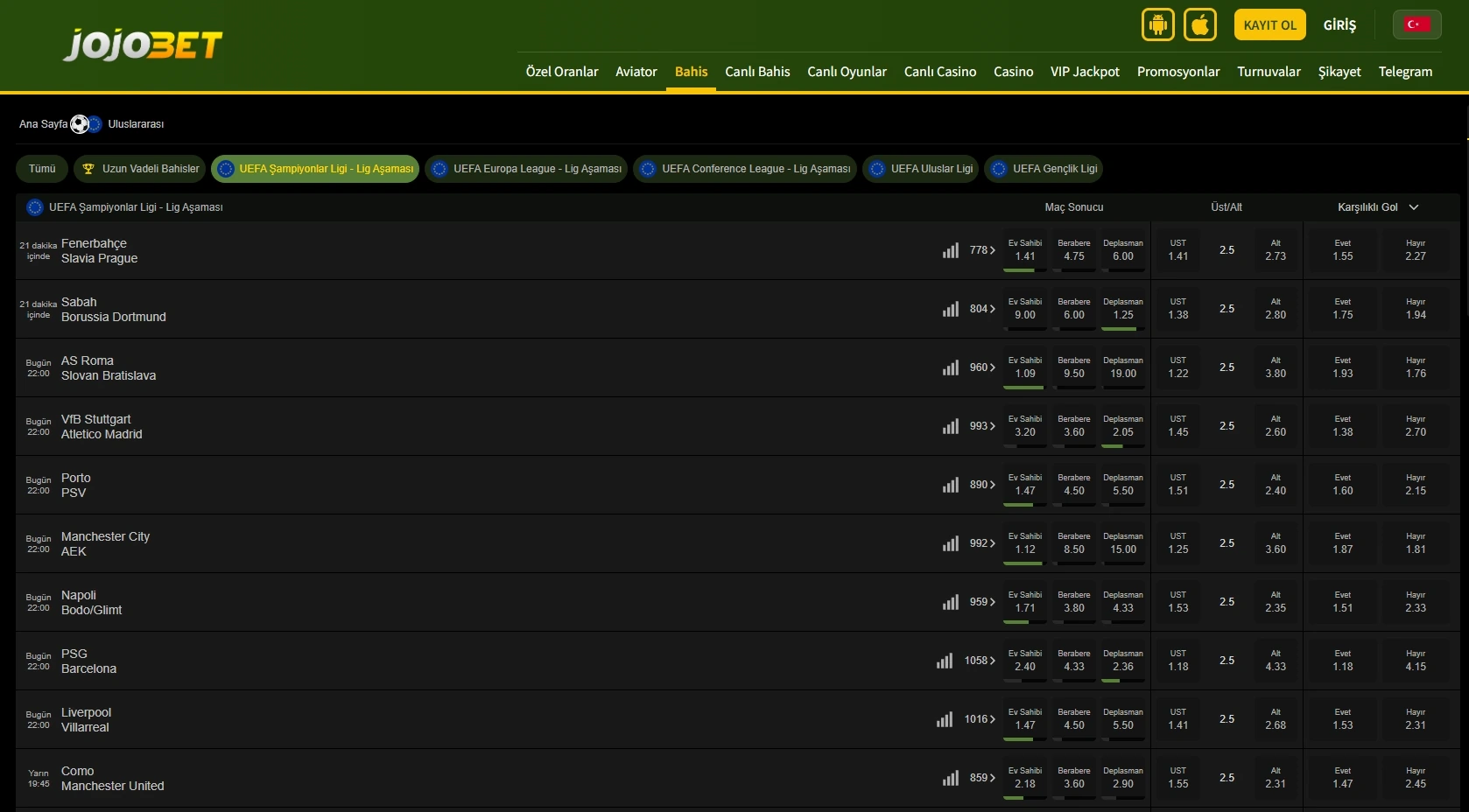Open the Porto vs PSV match

76,486
